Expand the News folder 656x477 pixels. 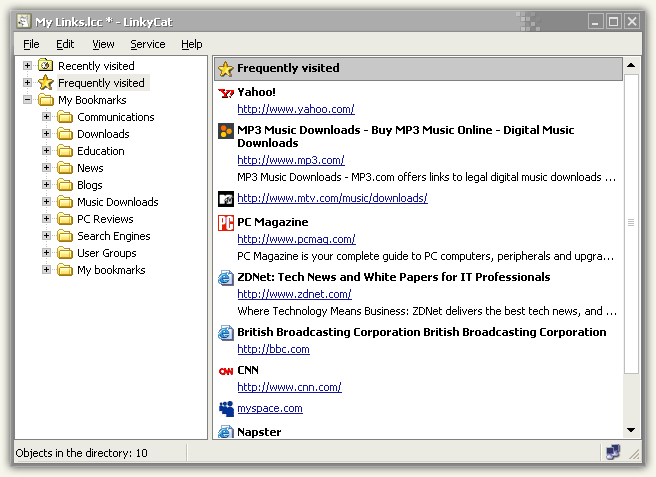(x=46, y=168)
